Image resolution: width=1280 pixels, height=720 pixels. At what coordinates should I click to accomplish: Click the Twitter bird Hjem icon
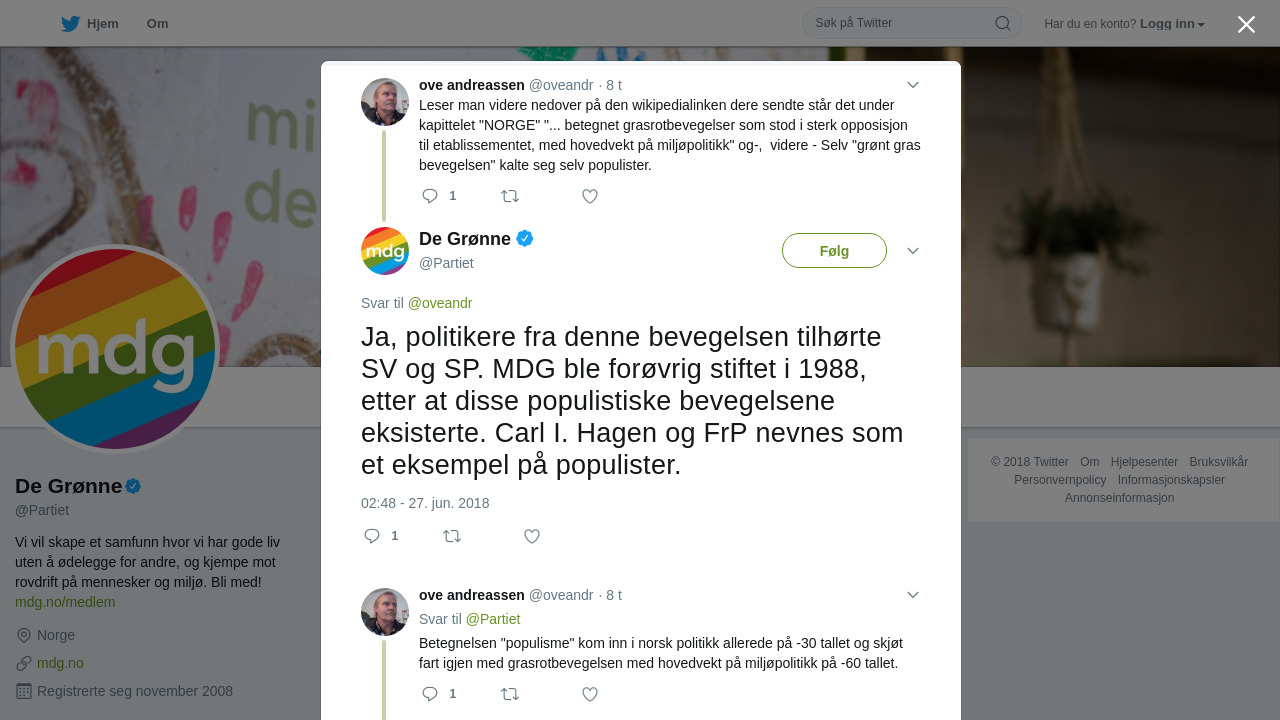[70, 24]
